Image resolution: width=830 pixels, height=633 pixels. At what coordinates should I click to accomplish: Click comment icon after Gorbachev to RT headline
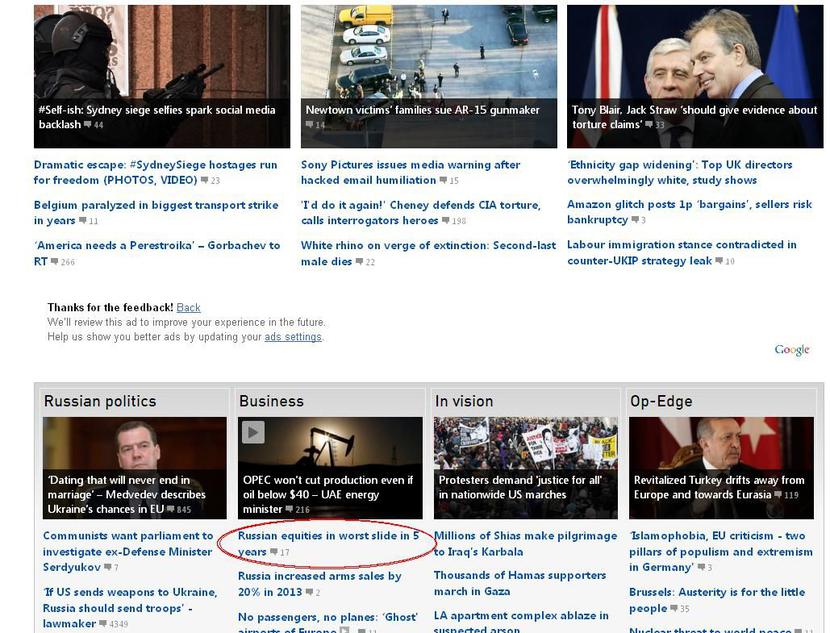pos(54,261)
